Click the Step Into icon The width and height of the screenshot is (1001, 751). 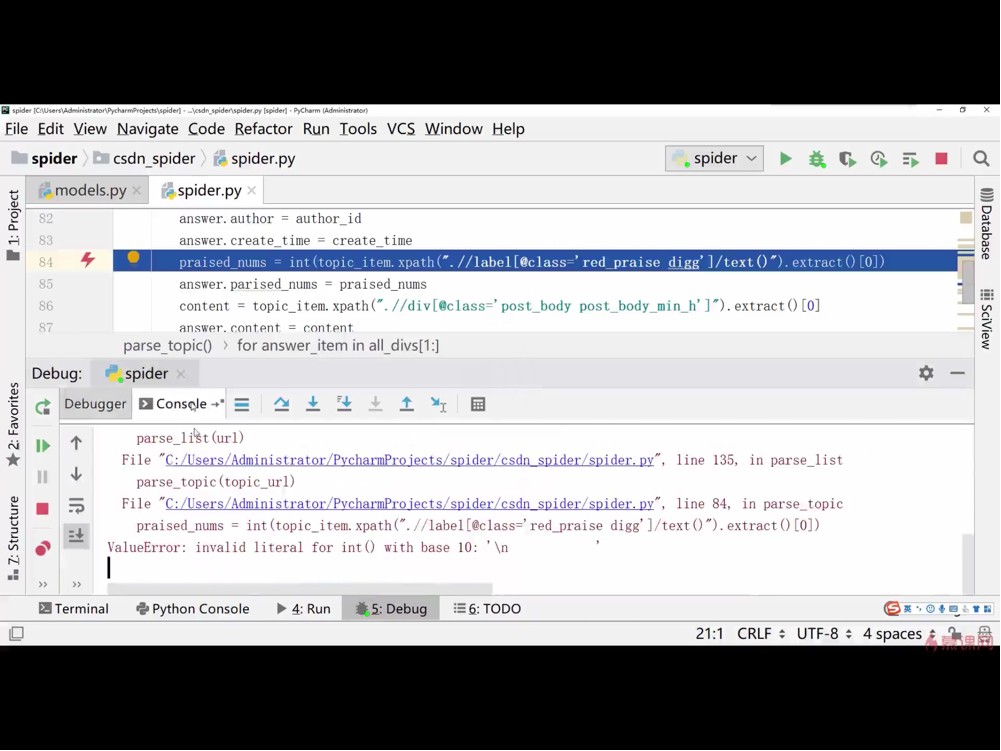(x=313, y=404)
